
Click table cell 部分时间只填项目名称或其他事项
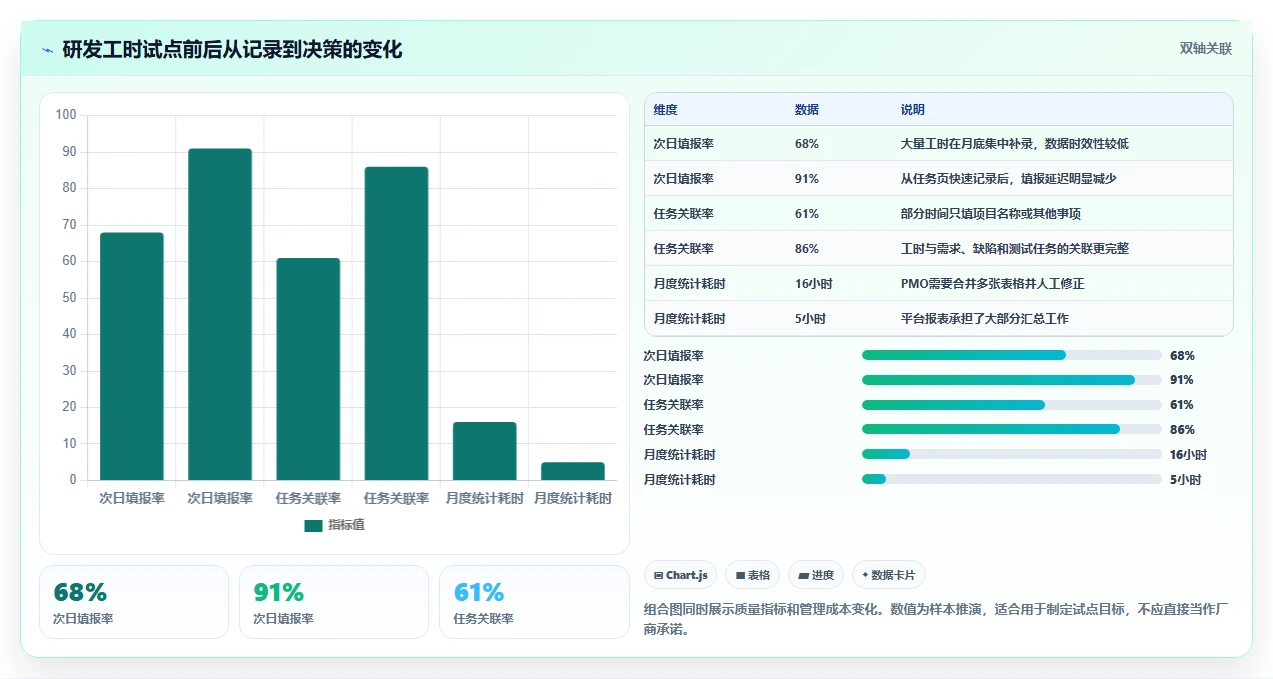point(990,214)
